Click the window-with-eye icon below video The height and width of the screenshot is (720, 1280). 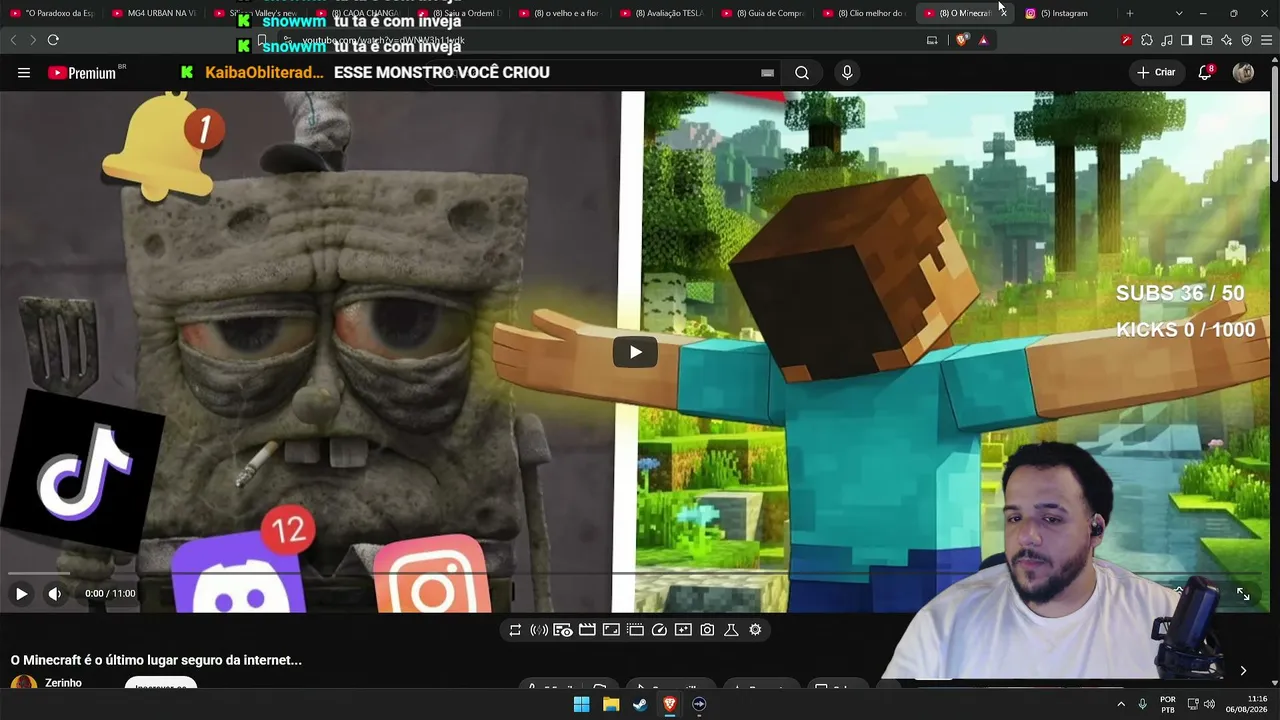click(563, 630)
